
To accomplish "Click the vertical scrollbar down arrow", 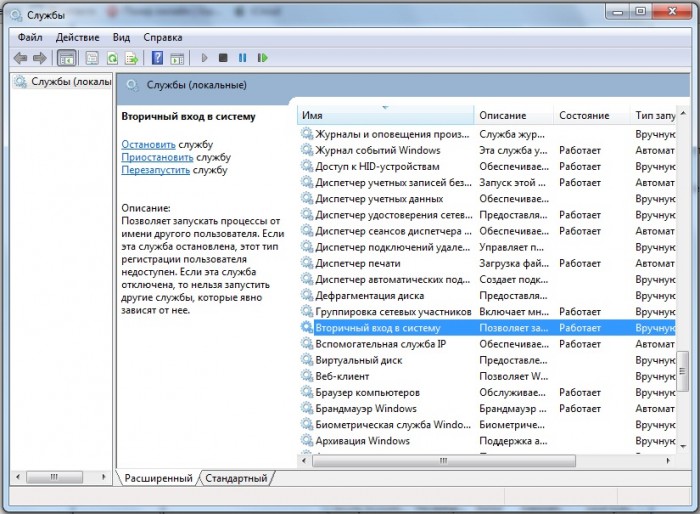I will (683, 446).
